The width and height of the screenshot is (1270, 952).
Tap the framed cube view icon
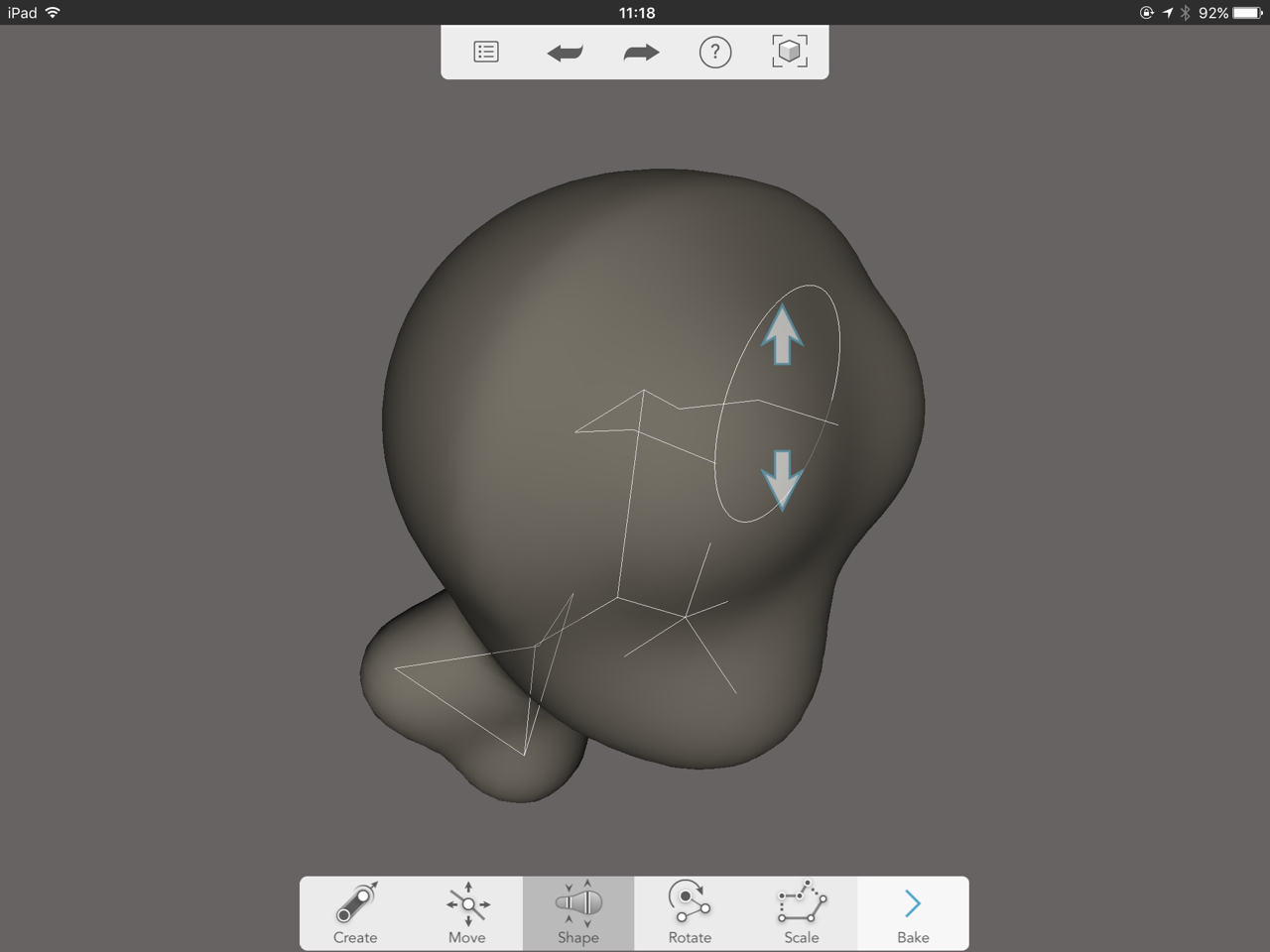pos(790,52)
